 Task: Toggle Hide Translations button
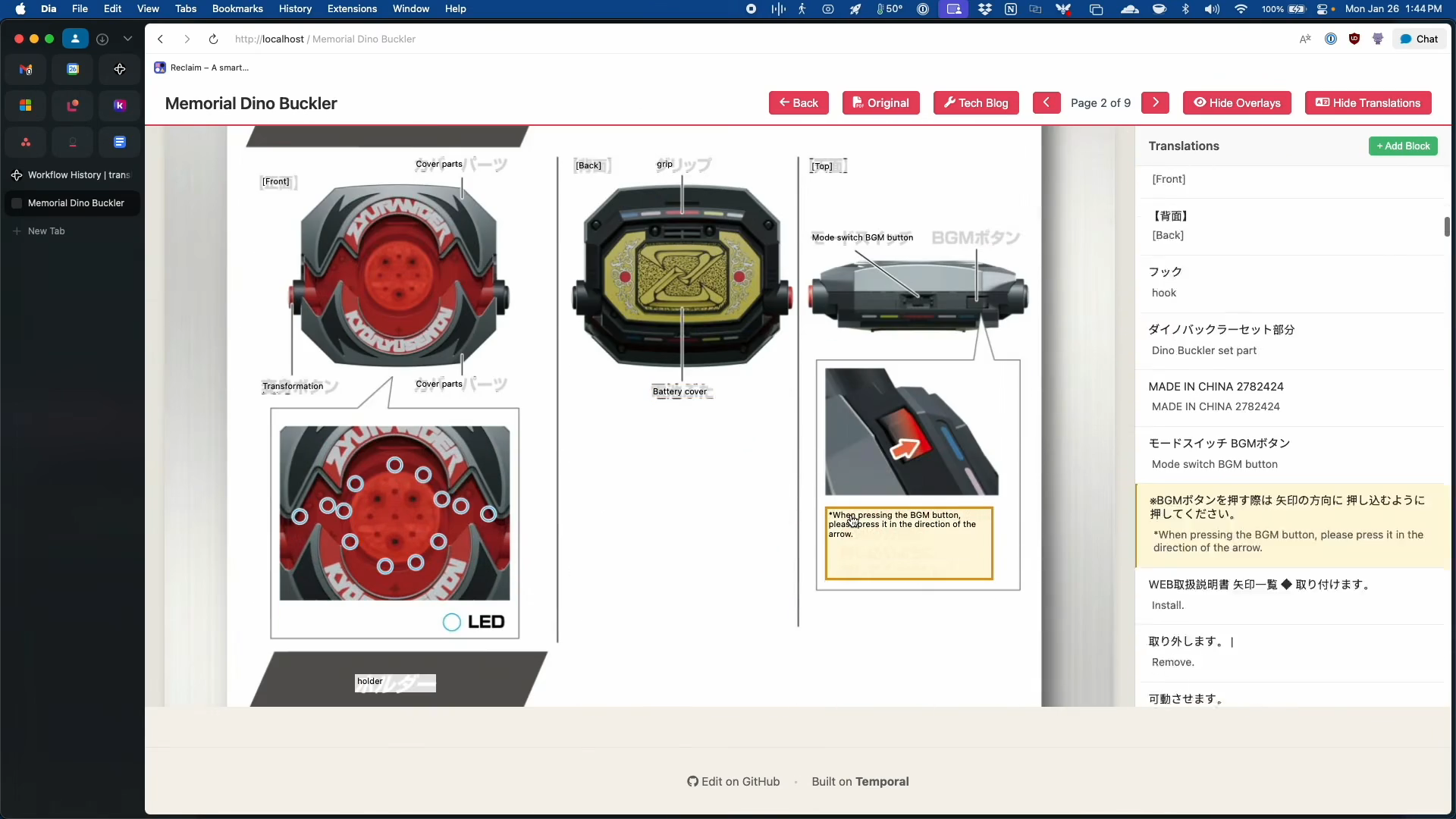pyautogui.click(x=1368, y=102)
